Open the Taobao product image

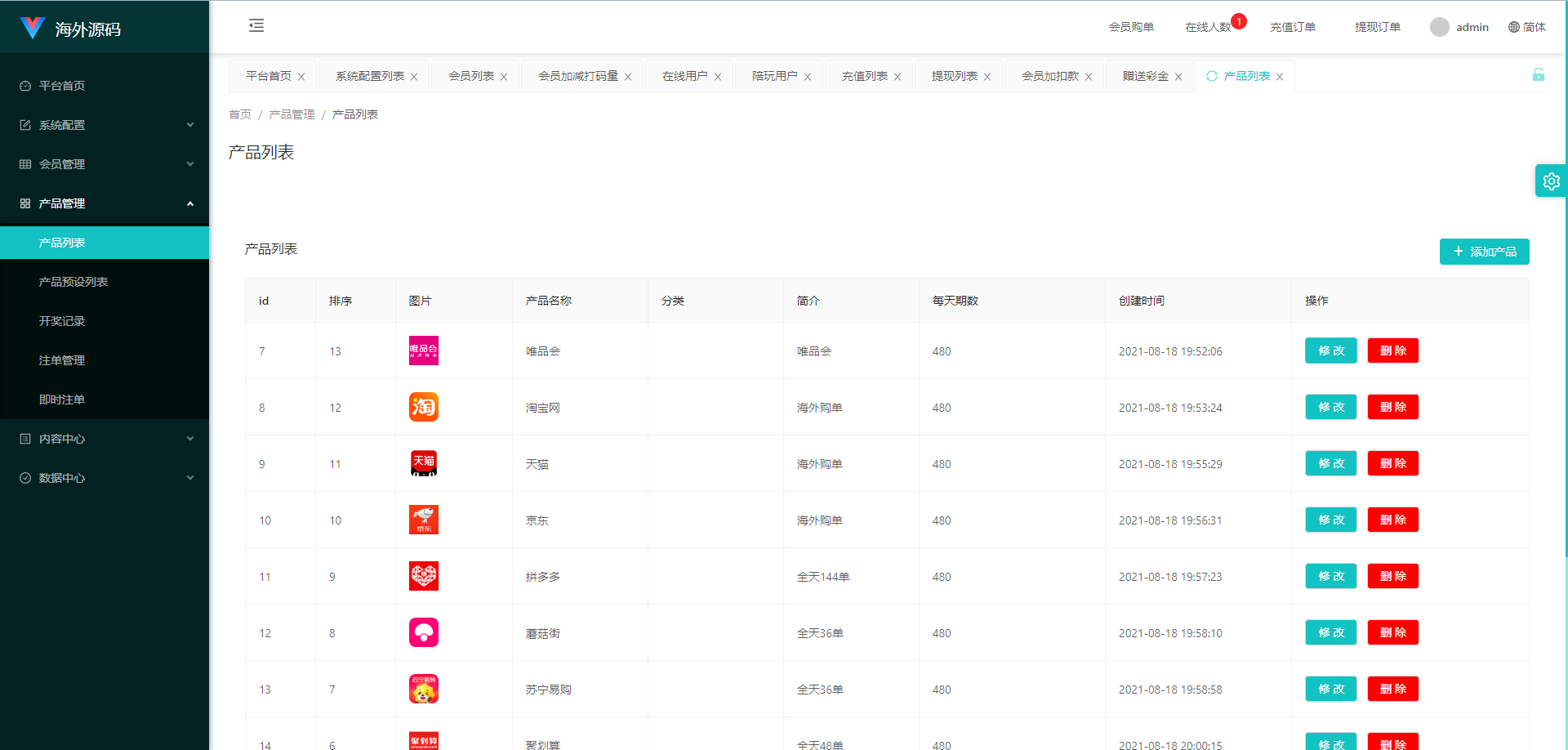[423, 407]
